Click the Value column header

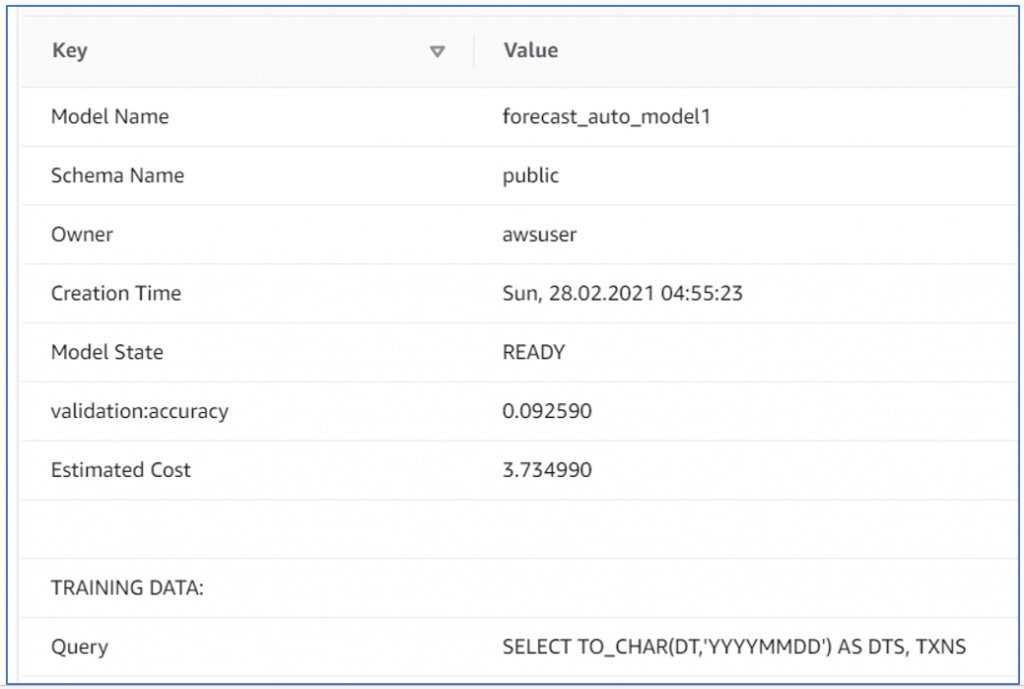(530, 50)
